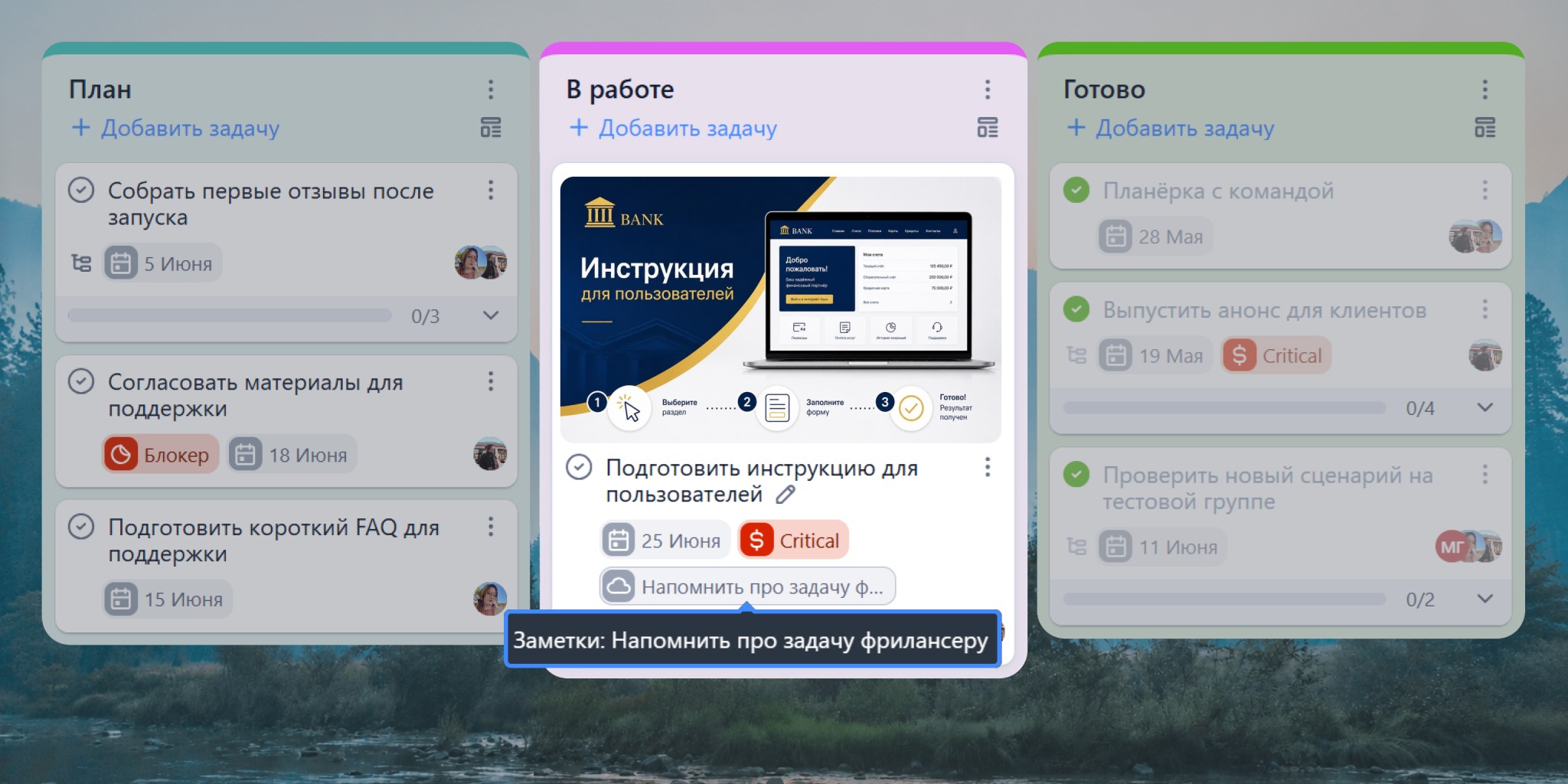The width and height of the screenshot is (1568, 784).
Task: Click the Напомнить про задачу note chip
Action: click(747, 586)
